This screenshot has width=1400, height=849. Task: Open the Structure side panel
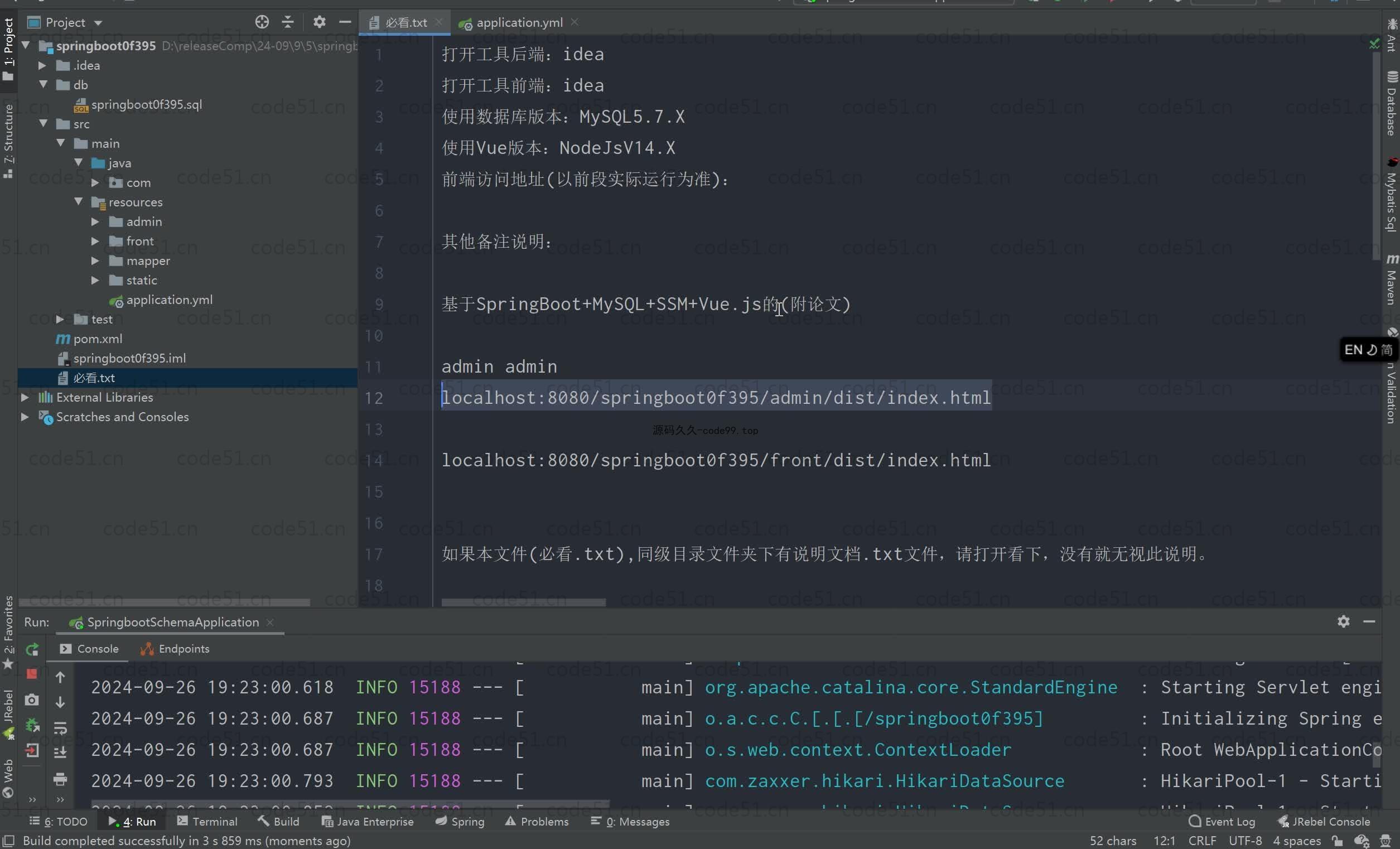click(x=8, y=141)
